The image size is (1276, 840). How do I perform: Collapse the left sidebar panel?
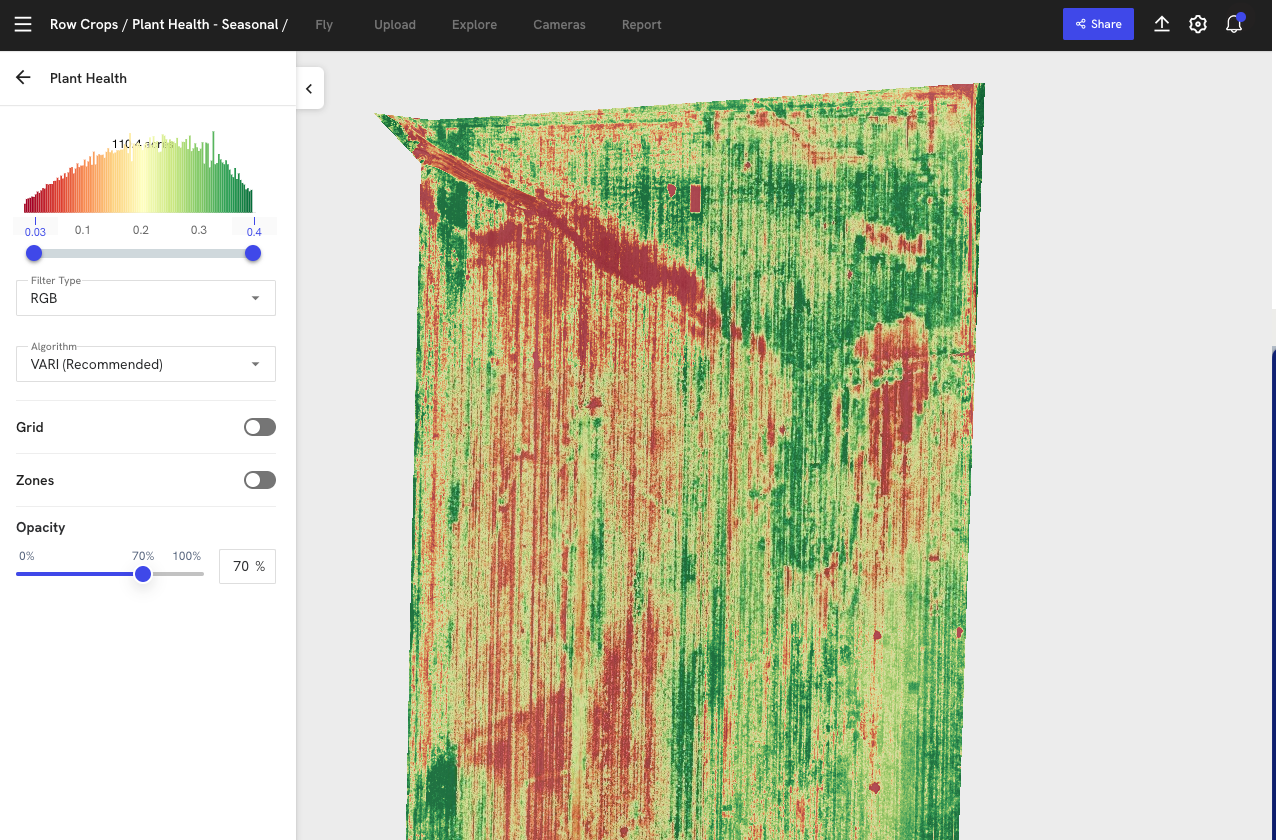click(x=309, y=89)
